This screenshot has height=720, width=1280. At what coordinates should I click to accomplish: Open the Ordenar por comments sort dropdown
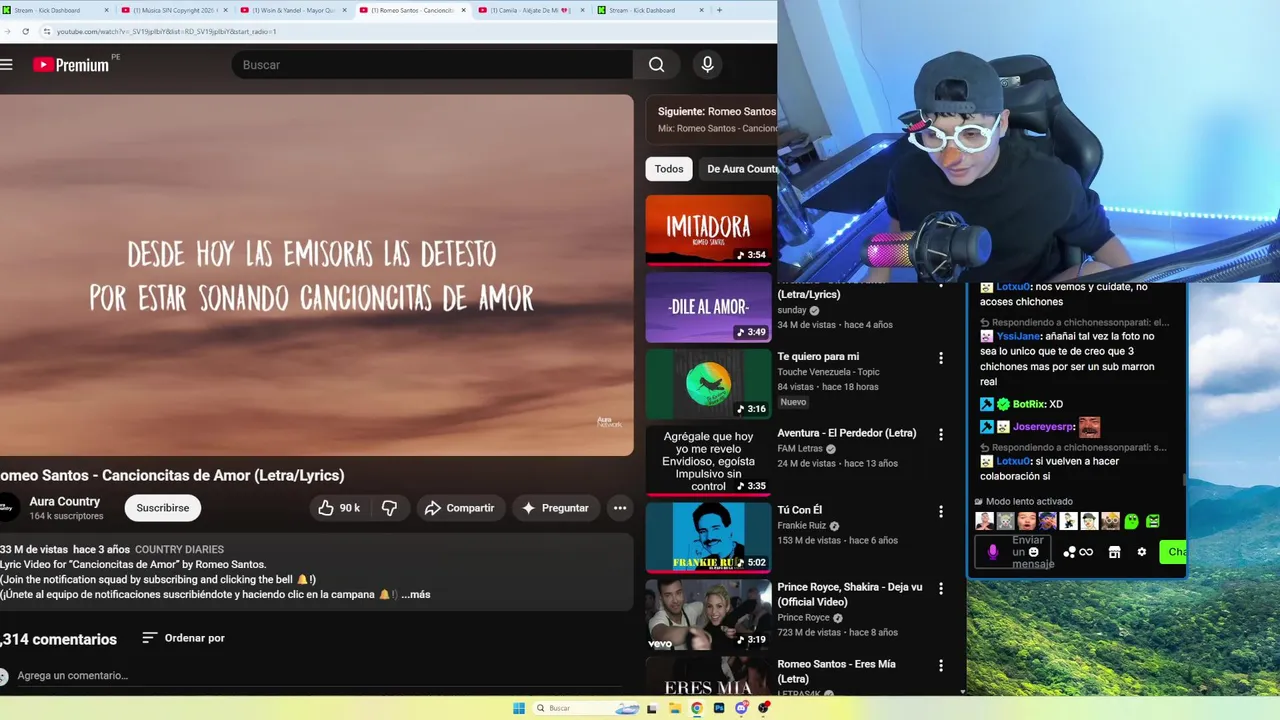(183, 638)
